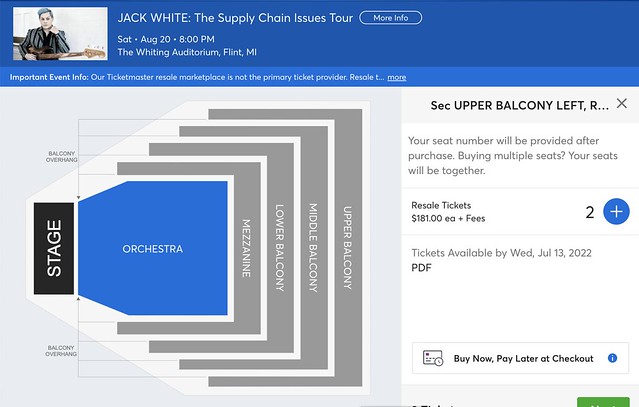Pick the Middle Balcony section on map
The width and height of the screenshot is (639, 407).
pos(314,248)
